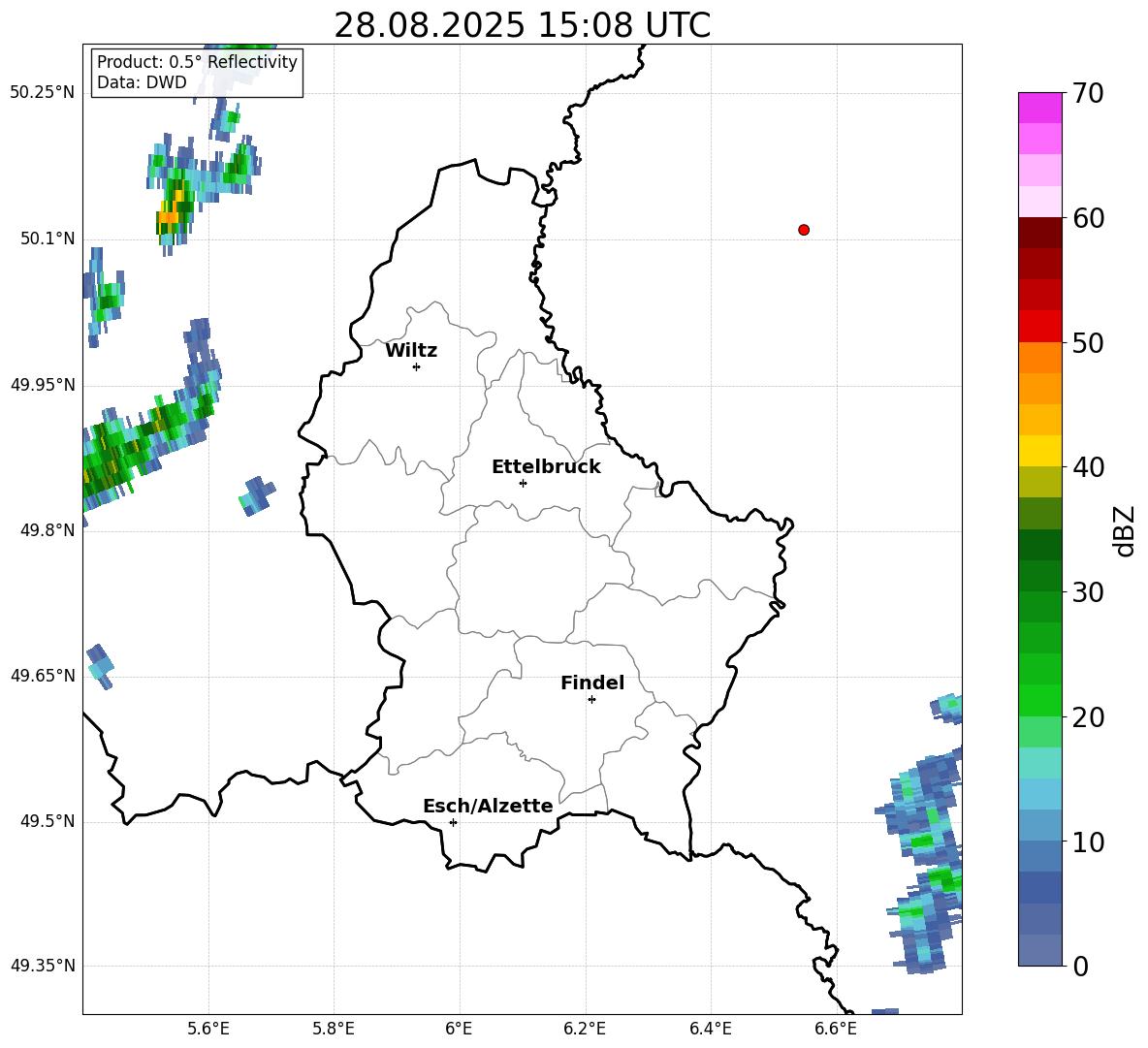Click the 50.1°N latitude label
The height and width of the screenshot is (1048, 1148).
click(x=48, y=238)
